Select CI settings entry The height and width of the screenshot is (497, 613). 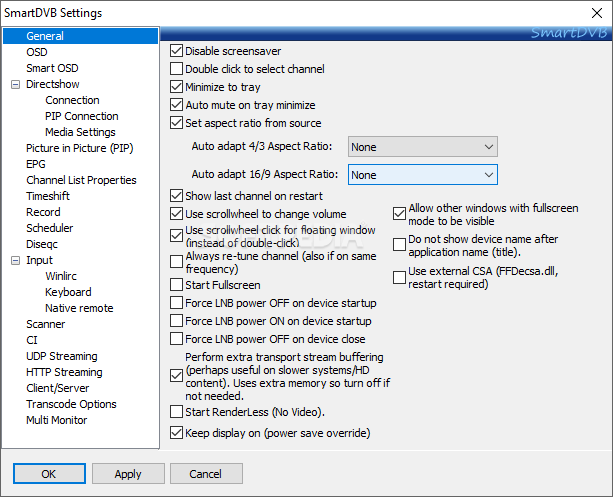[32, 340]
